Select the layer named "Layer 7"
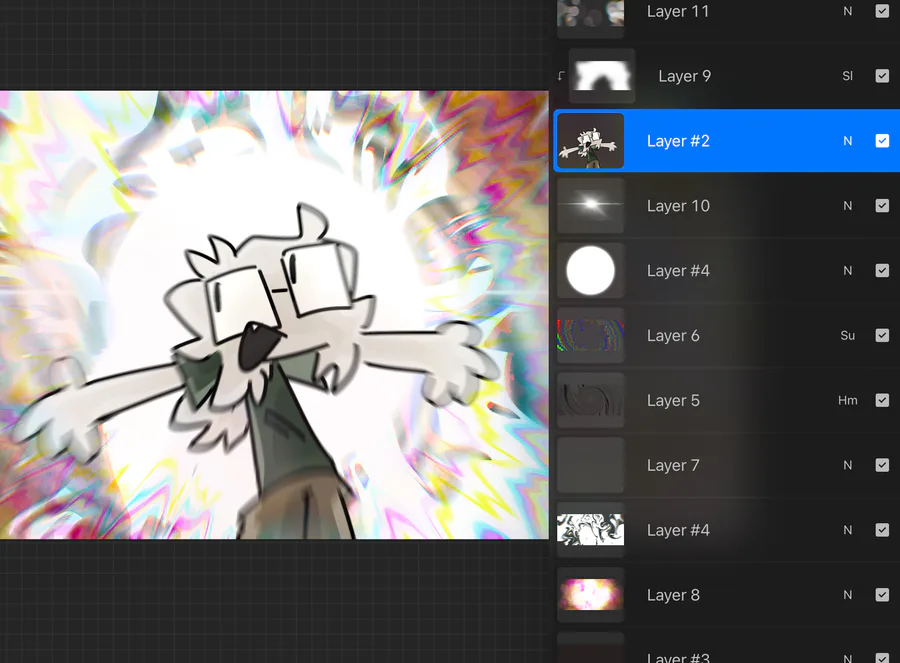900x663 pixels. click(x=673, y=465)
